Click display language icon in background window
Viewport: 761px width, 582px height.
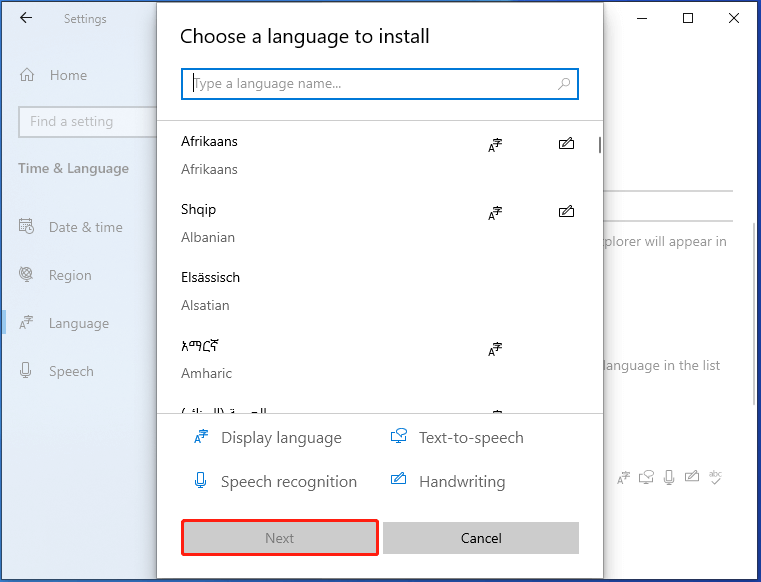pyautogui.click(x=624, y=478)
